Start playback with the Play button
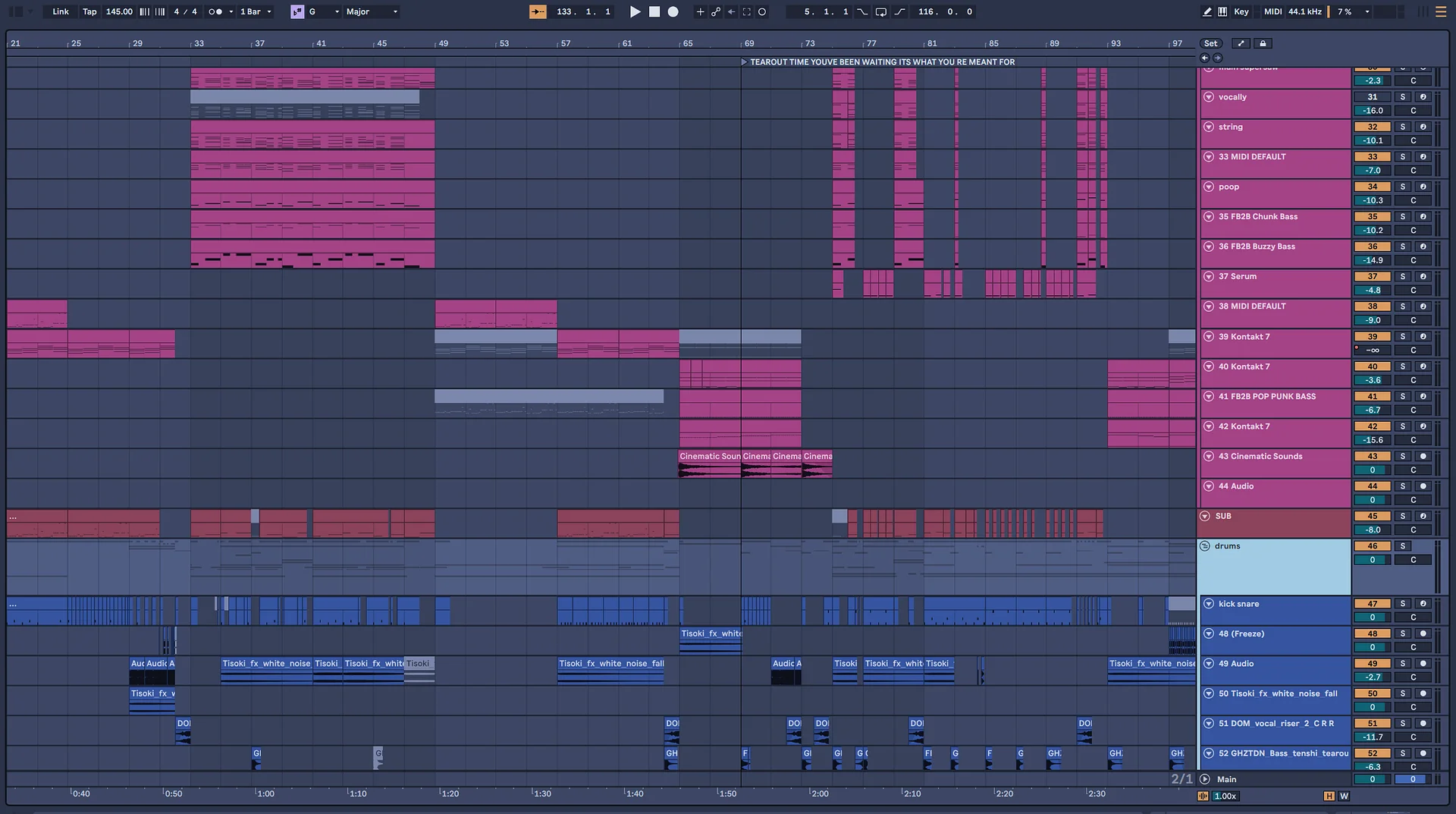Image resolution: width=1456 pixels, height=814 pixels. [x=635, y=11]
